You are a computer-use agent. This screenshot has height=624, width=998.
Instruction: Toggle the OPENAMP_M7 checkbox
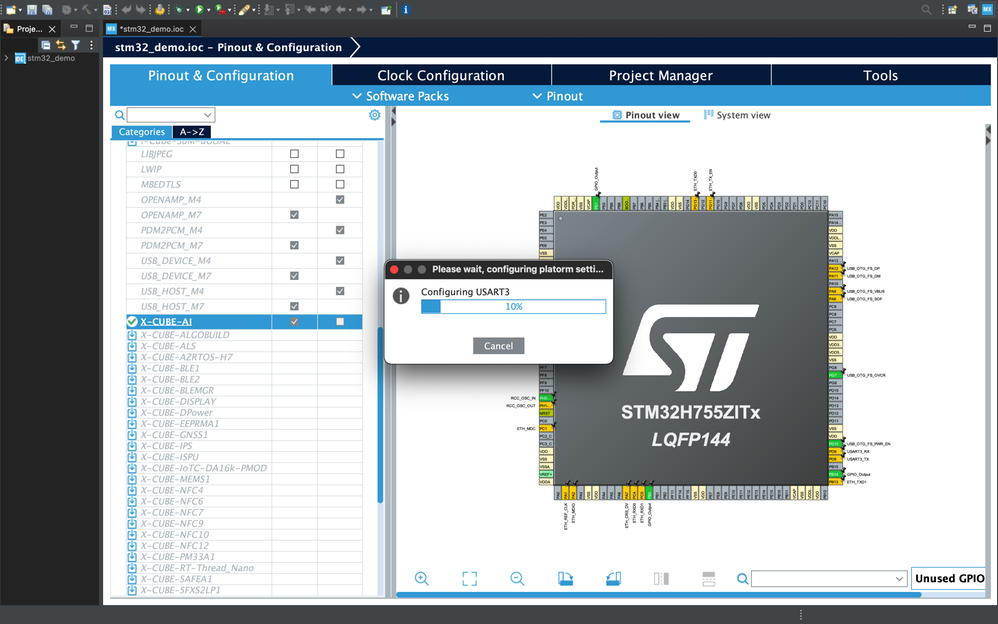click(x=294, y=215)
